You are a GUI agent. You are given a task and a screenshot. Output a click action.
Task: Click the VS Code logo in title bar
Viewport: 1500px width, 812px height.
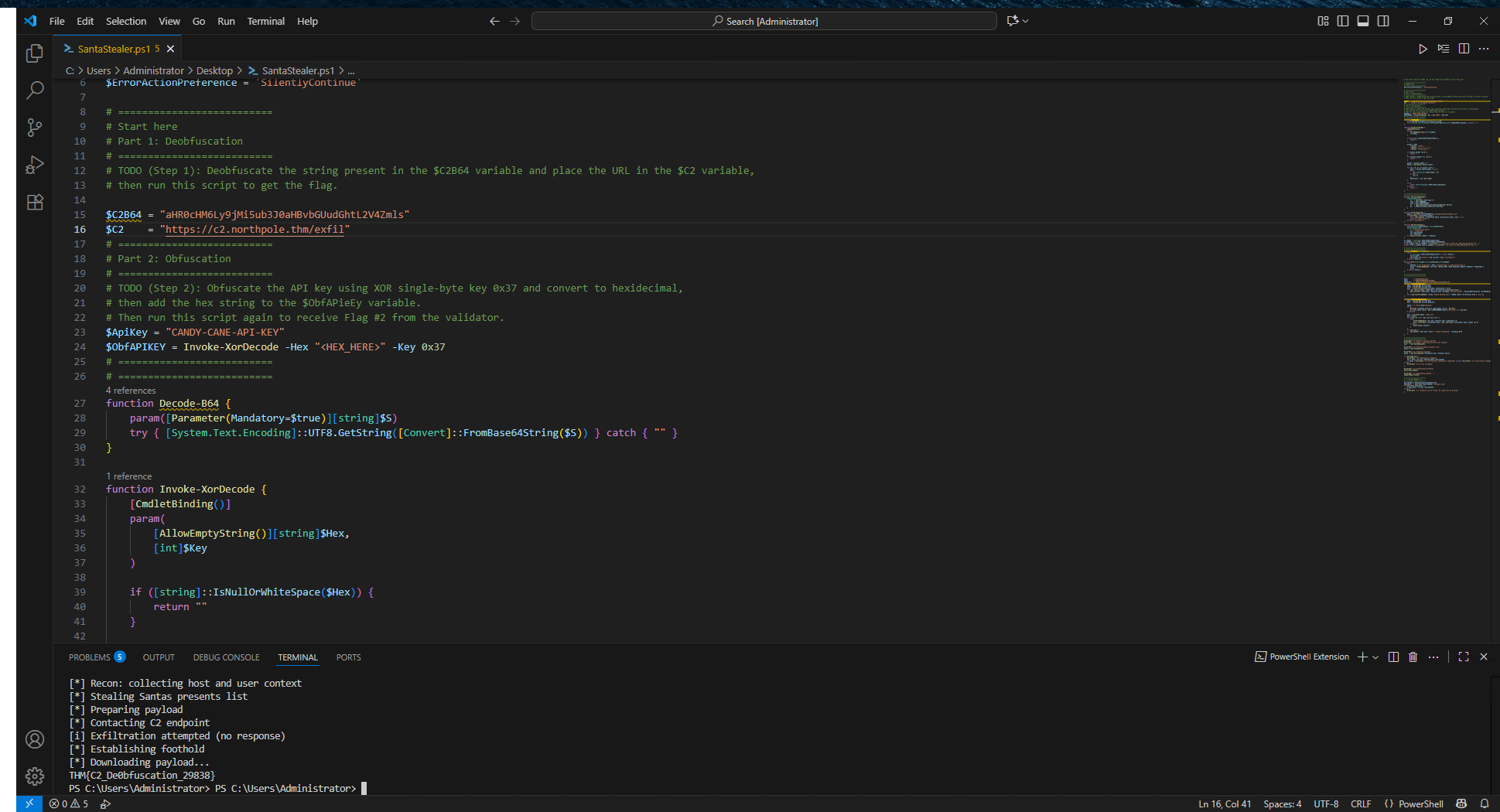pos(30,21)
